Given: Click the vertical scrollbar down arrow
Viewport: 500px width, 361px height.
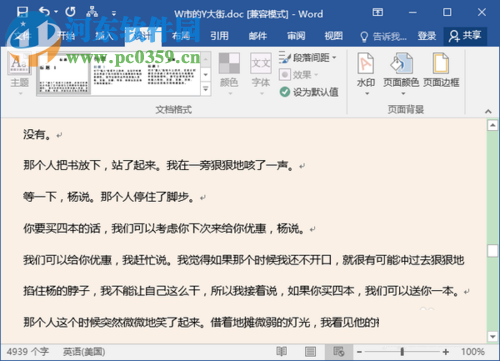Looking at the screenshot, I should (492, 337).
